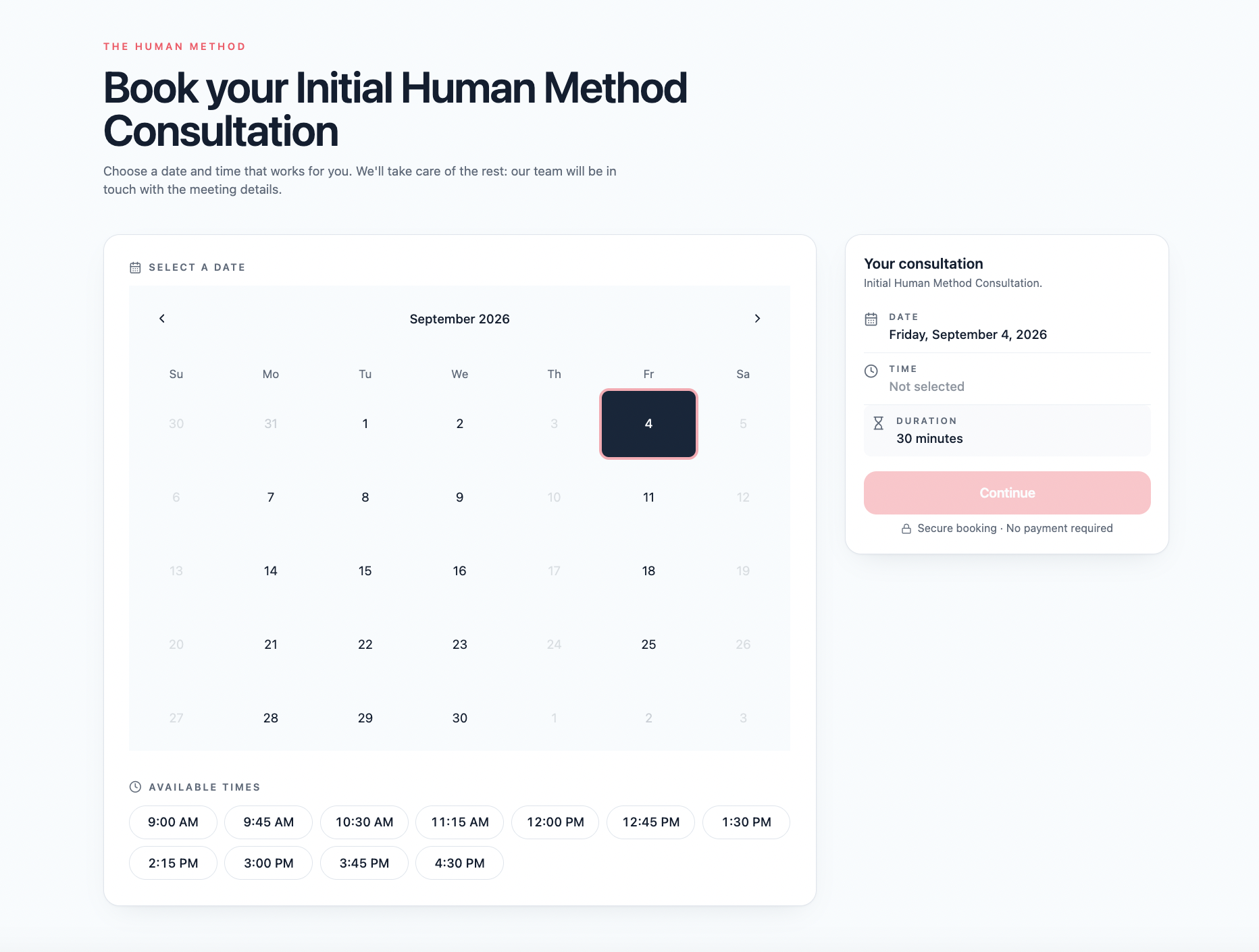1259x952 pixels.
Task: Choose the 9:45 AM time slot
Action: click(x=269, y=822)
